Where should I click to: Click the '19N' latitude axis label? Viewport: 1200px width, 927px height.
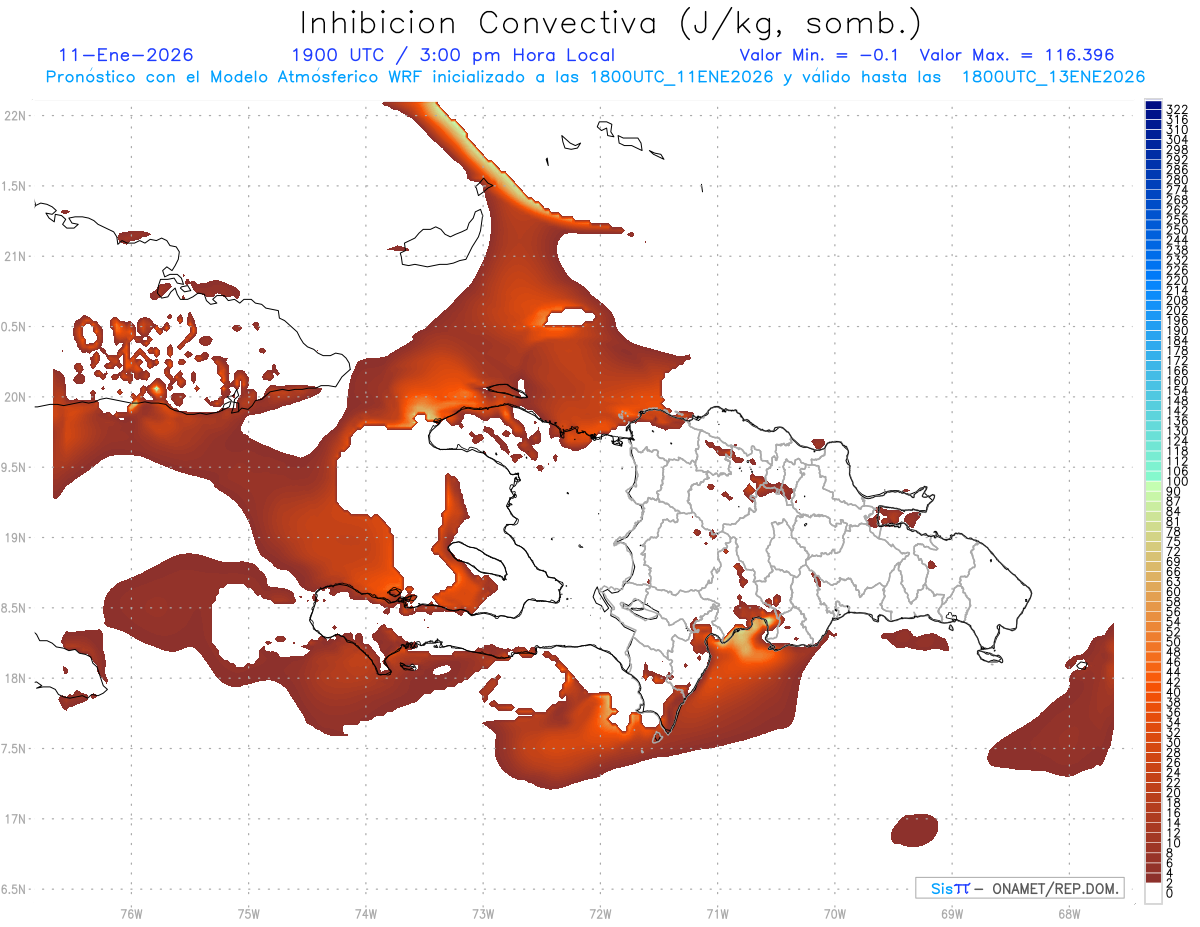click(15, 537)
